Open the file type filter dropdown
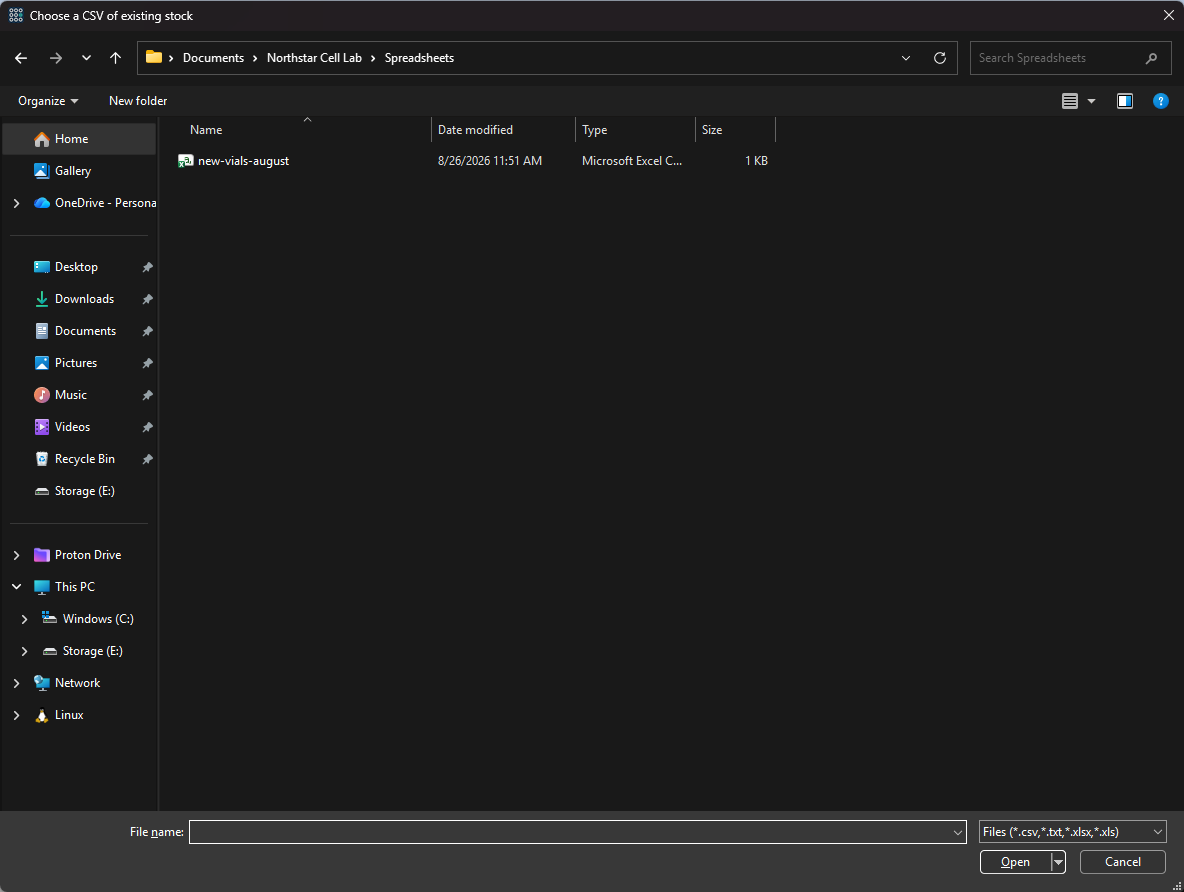1184x892 pixels. (x=1073, y=832)
